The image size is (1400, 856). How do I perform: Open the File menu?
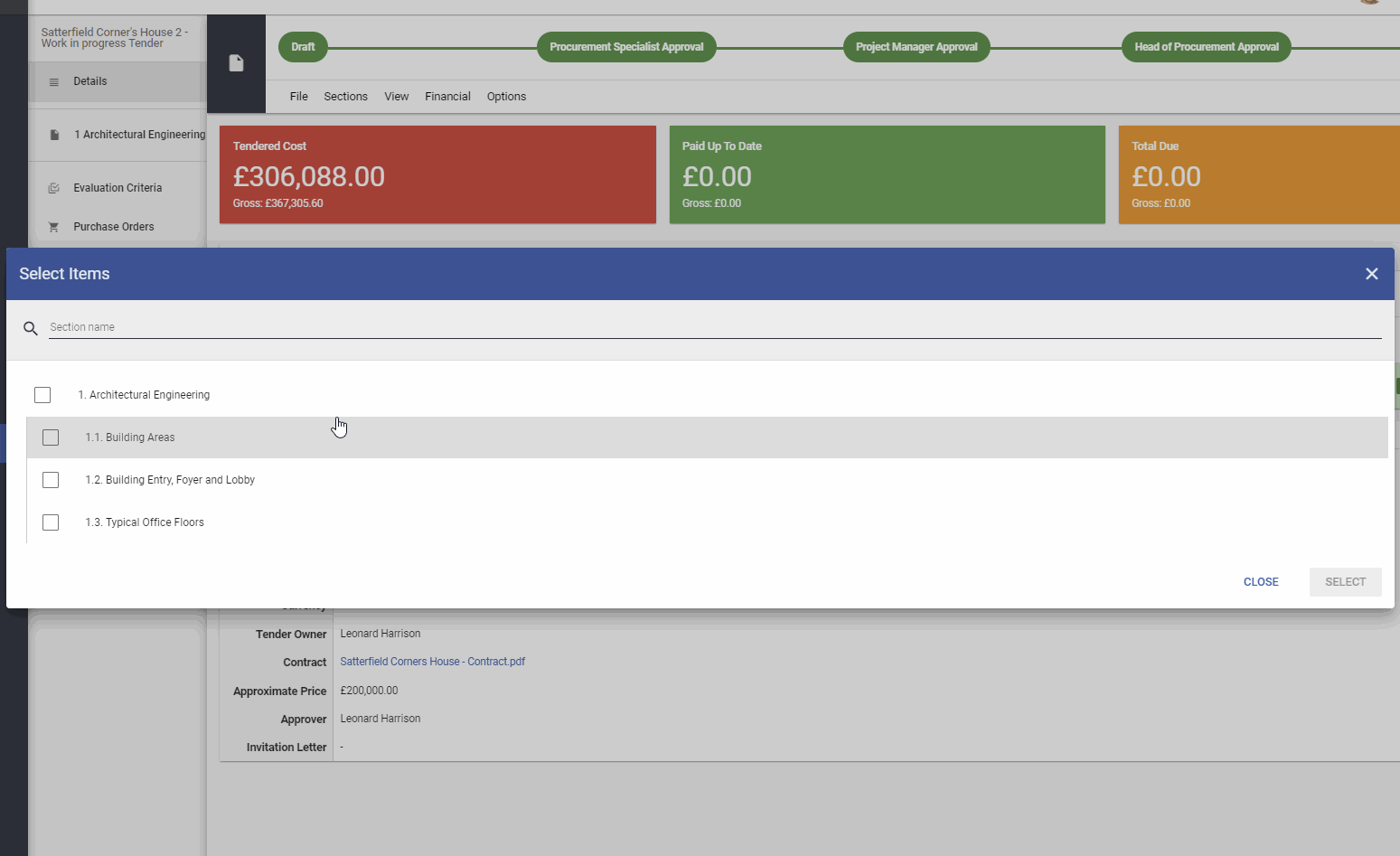pos(299,97)
